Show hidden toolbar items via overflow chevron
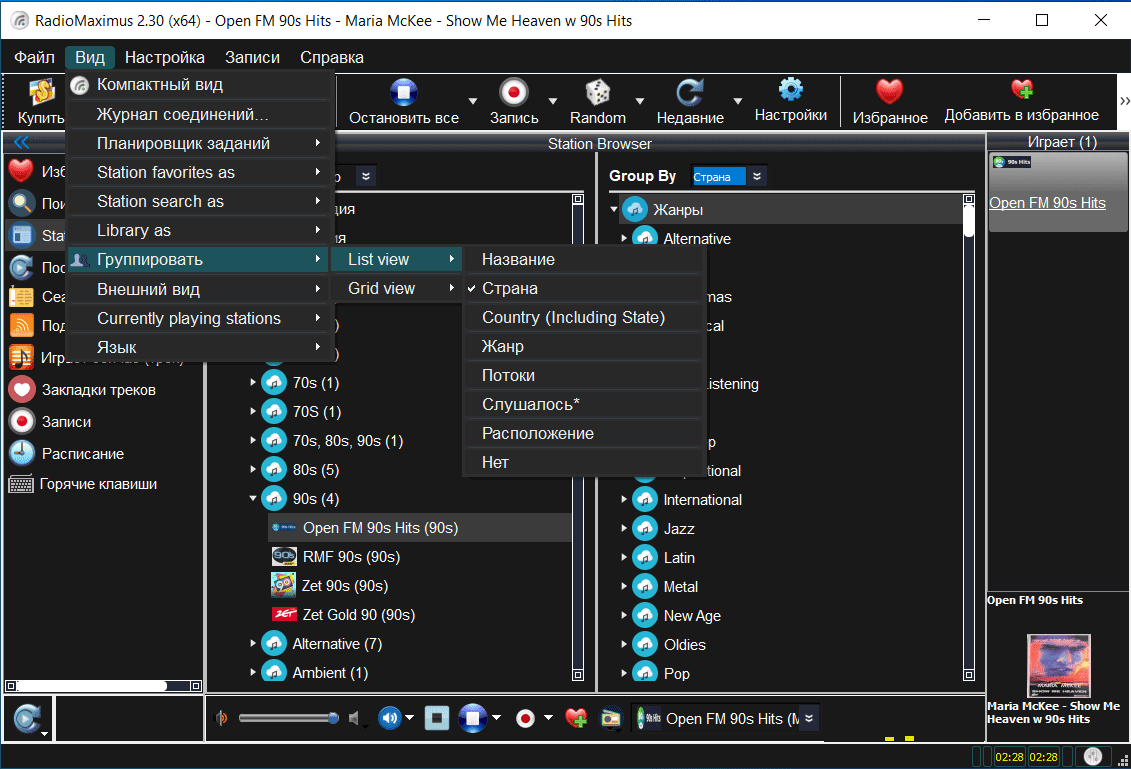 click(x=1124, y=100)
